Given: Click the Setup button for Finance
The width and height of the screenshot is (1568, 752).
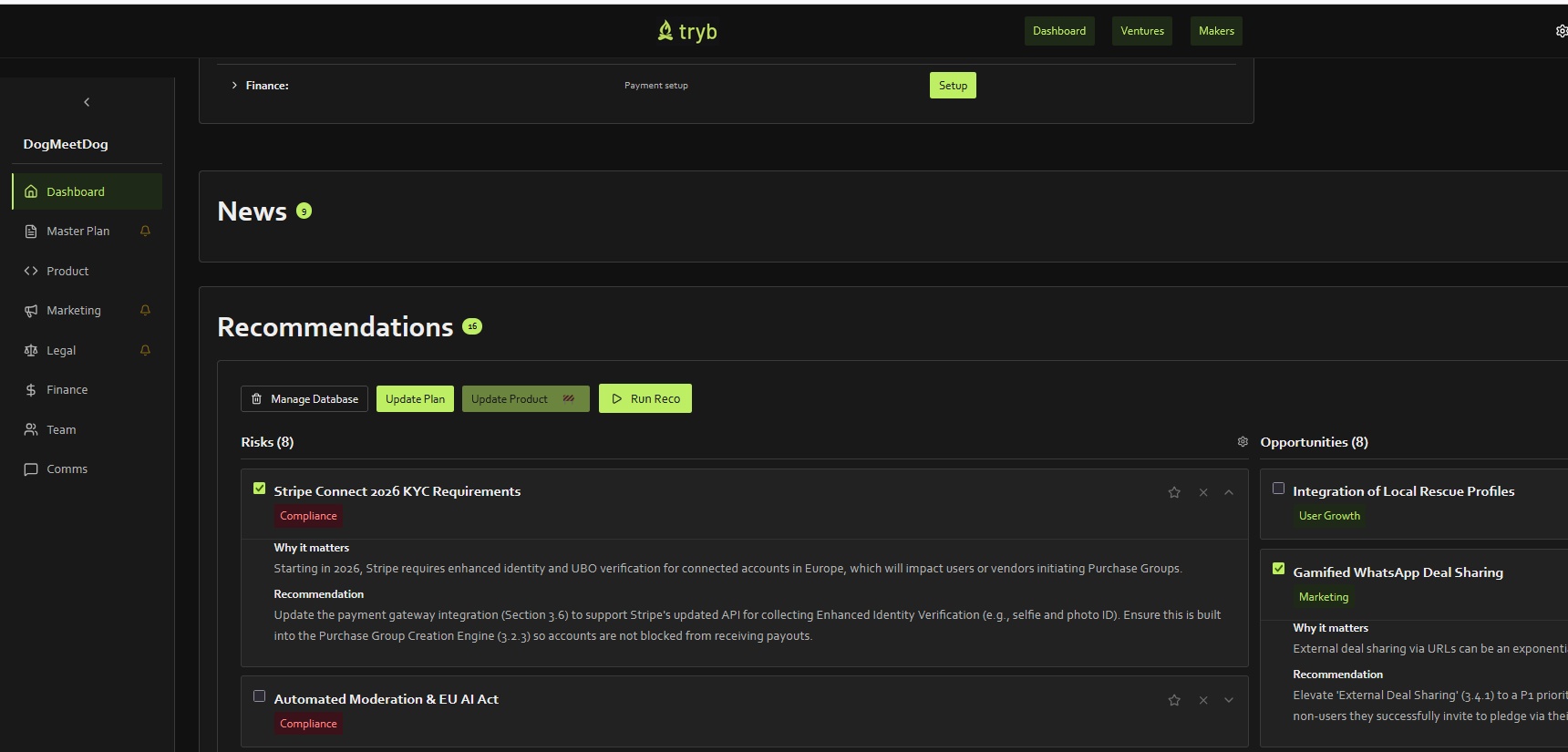Looking at the screenshot, I should click(x=953, y=86).
